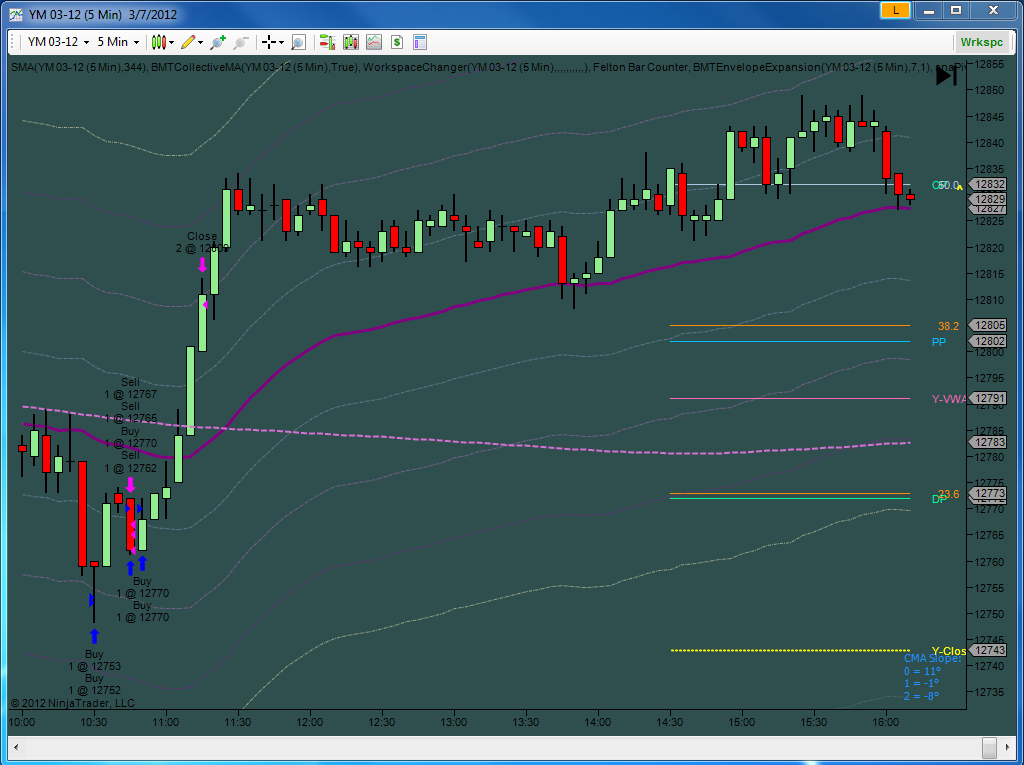Click the magnifier zoom frame icon

[x=298, y=42]
